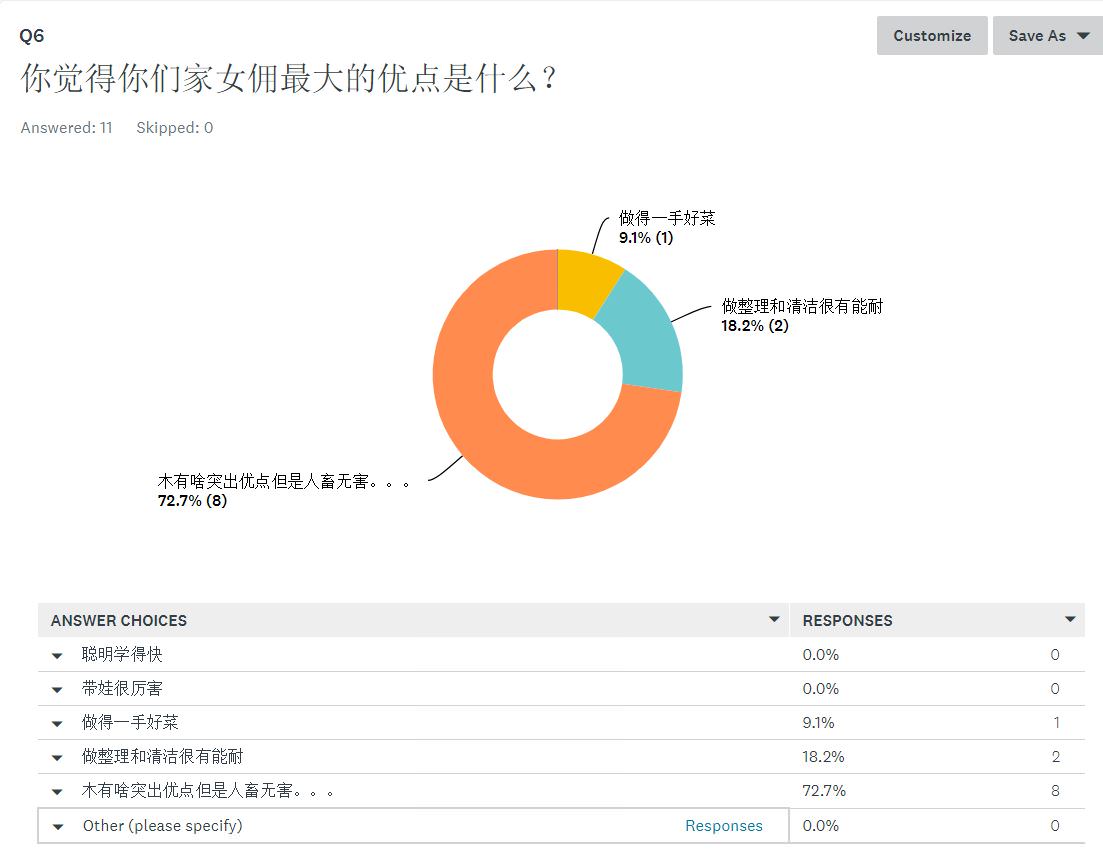Click the Other (please specify) row label
Image resolution: width=1103 pixels, height=853 pixels.
tap(162, 826)
